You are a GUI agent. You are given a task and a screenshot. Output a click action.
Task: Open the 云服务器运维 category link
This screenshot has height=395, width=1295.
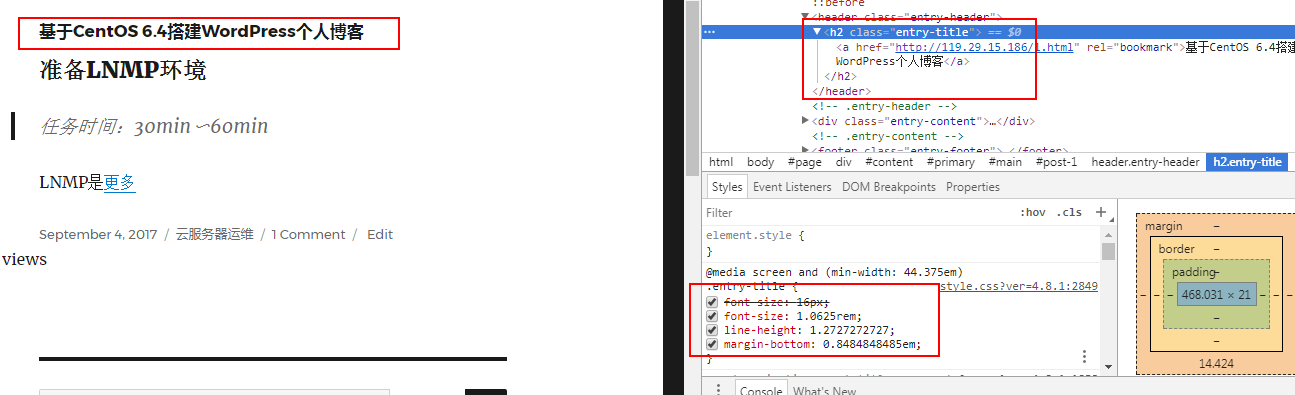click(215, 234)
